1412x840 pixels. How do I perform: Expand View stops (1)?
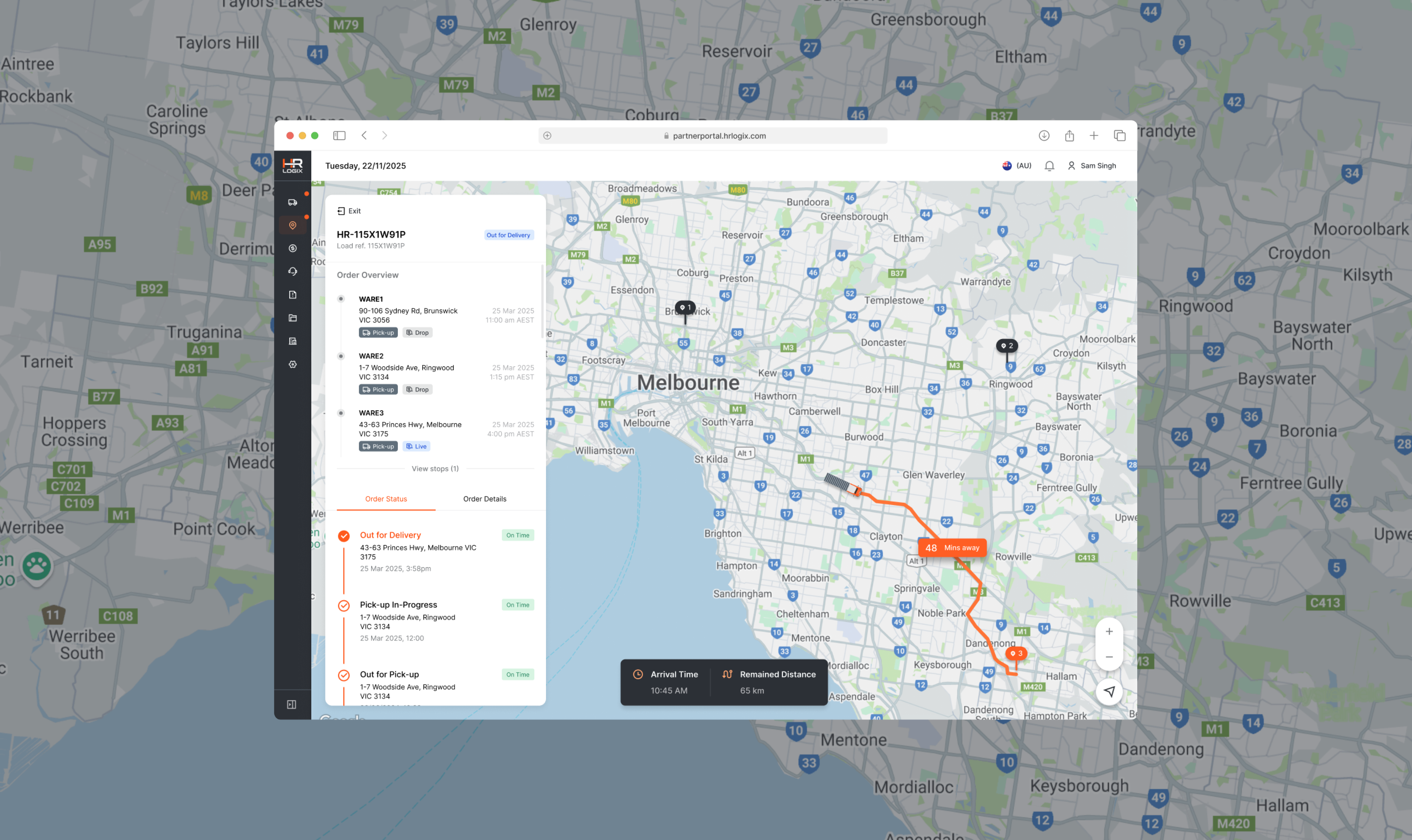coord(435,469)
